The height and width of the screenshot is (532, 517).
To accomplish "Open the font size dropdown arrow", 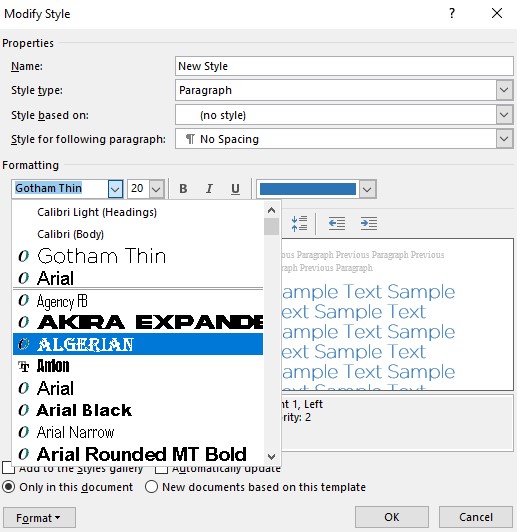I will (x=156, y=189).
